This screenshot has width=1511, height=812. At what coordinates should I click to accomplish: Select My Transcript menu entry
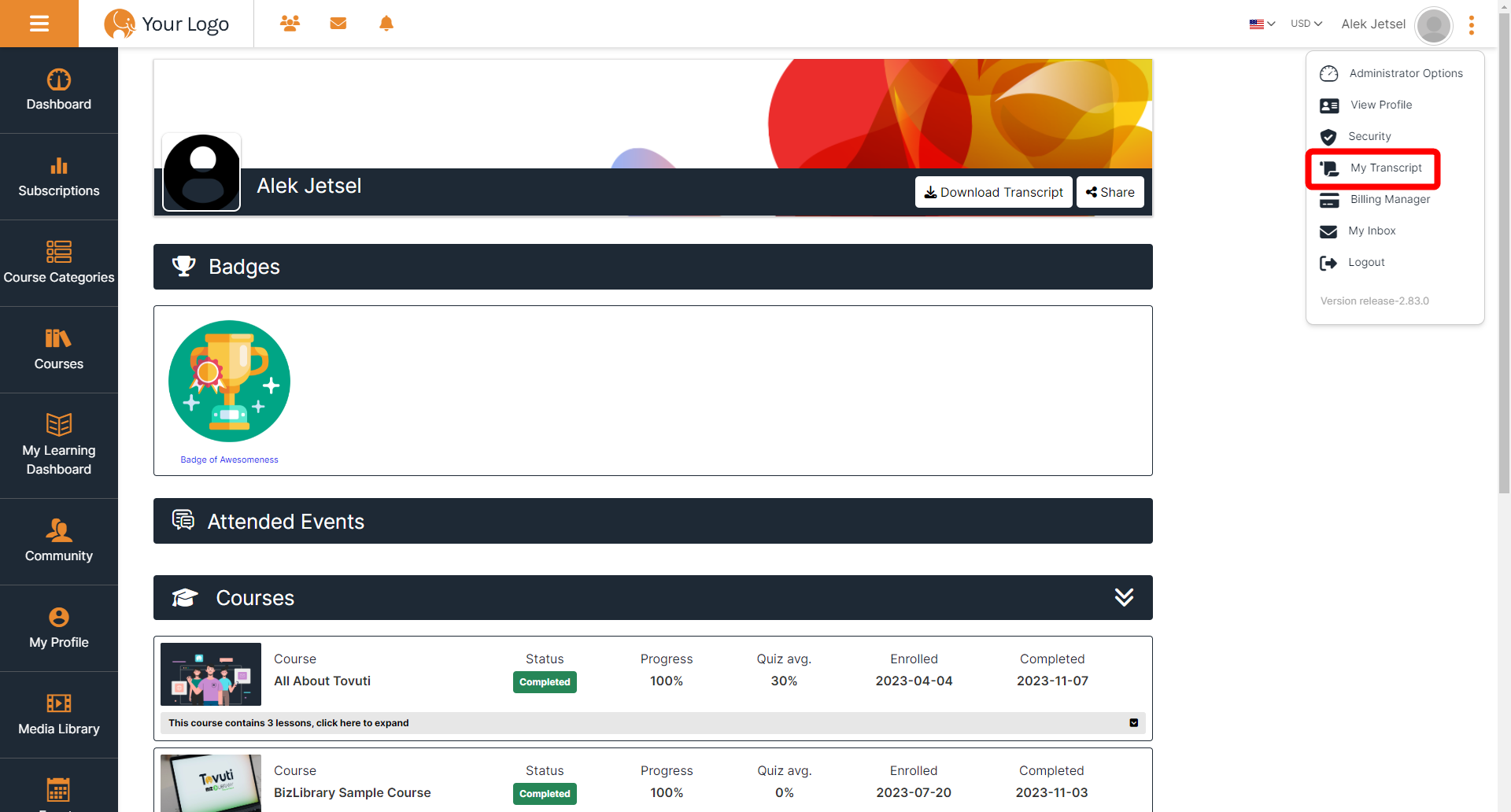point(1372,168)
